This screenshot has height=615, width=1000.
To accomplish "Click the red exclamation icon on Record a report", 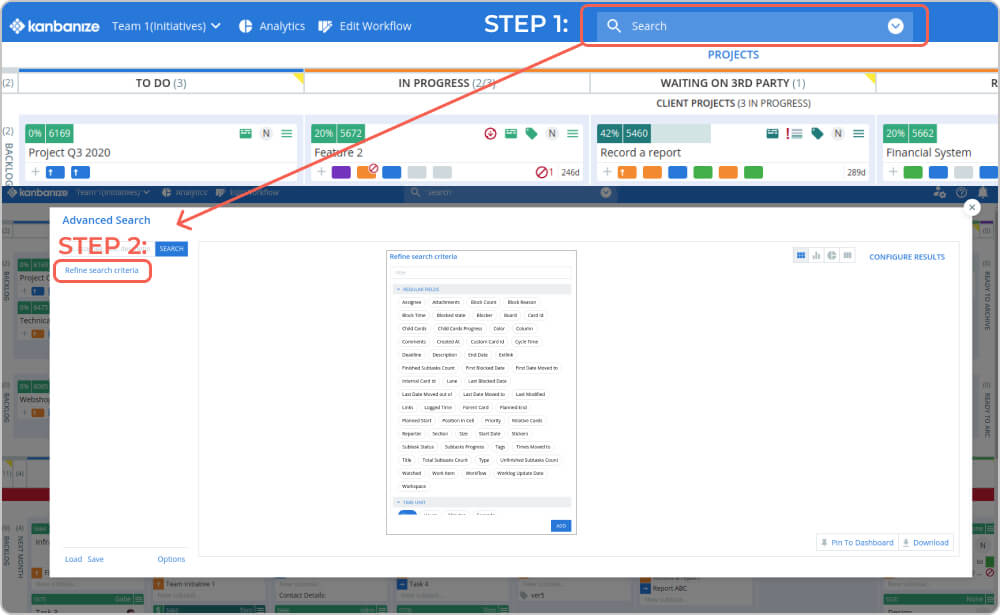I will click(x=788, y=133).
